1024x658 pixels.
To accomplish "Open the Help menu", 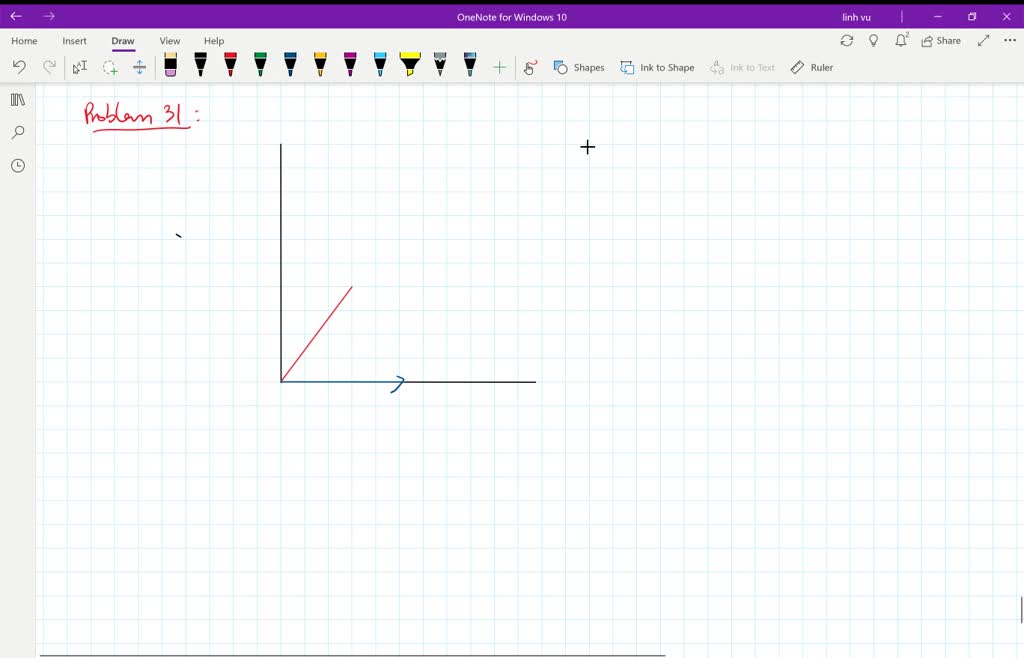I will (x=214, y=40).
